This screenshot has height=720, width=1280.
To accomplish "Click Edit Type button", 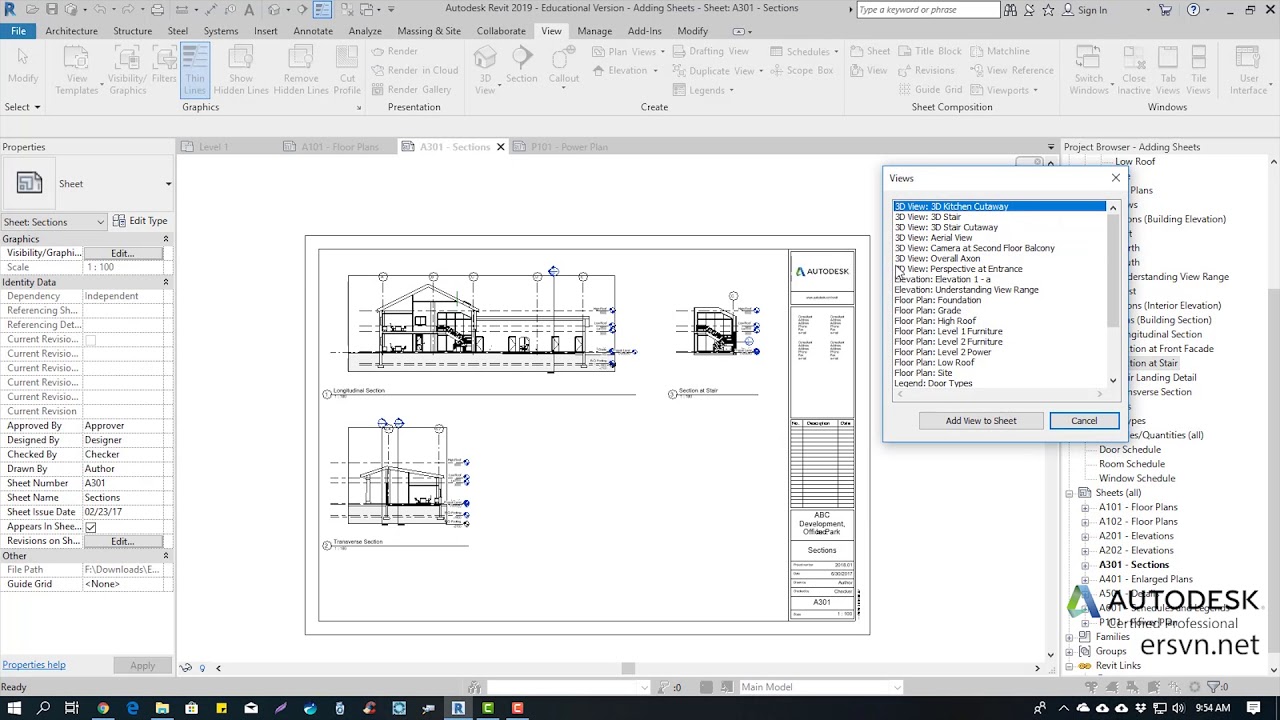I will [x=140, y=221].
